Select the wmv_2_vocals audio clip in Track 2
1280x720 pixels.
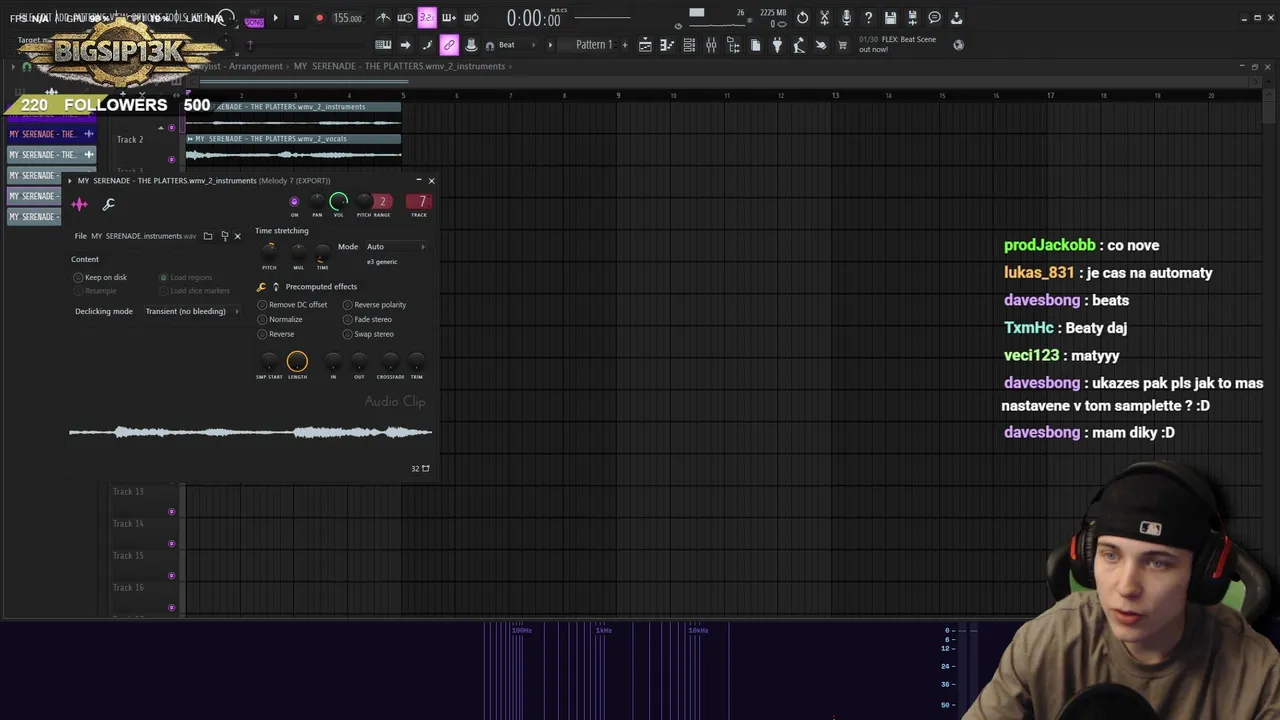point(293,148)
